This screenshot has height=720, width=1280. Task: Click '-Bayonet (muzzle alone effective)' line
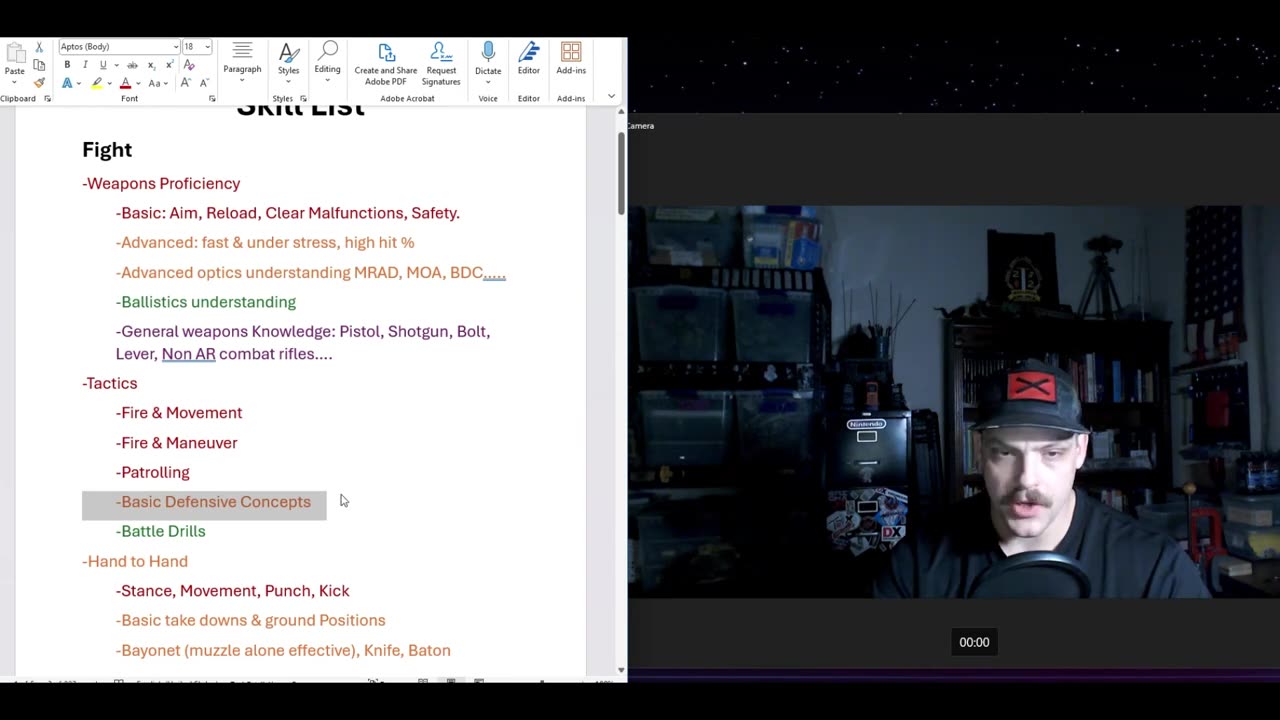coord(283,651)
